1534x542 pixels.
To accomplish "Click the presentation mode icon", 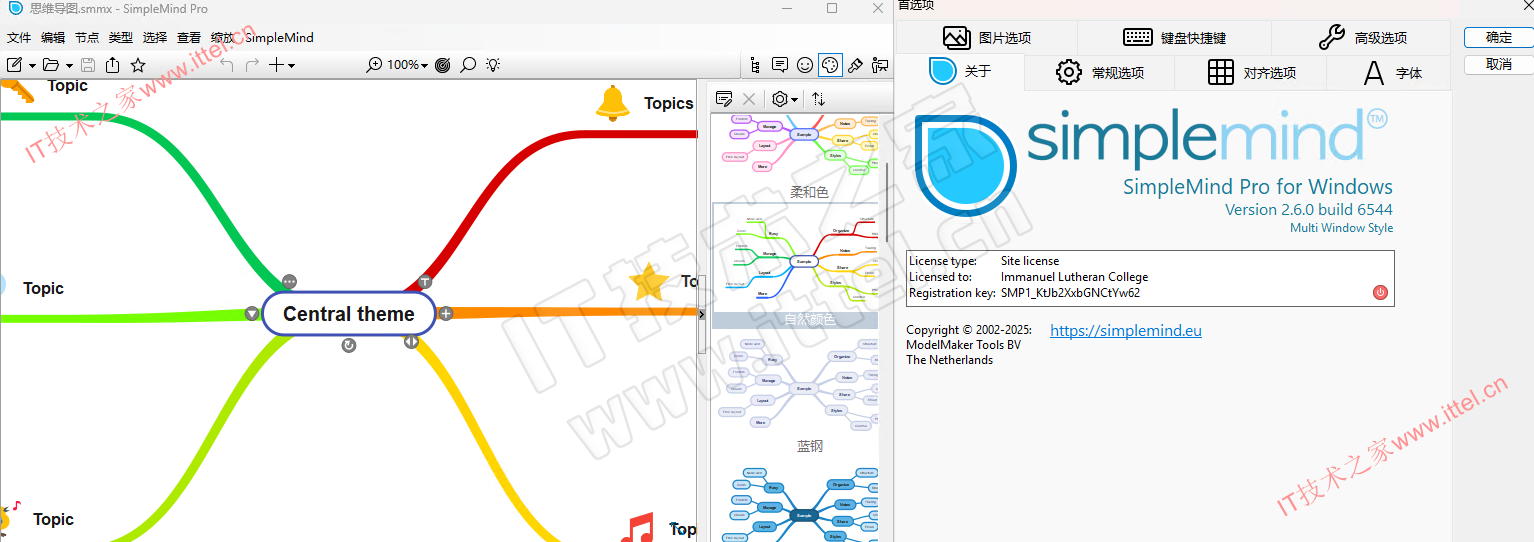I will coord(880,65).
